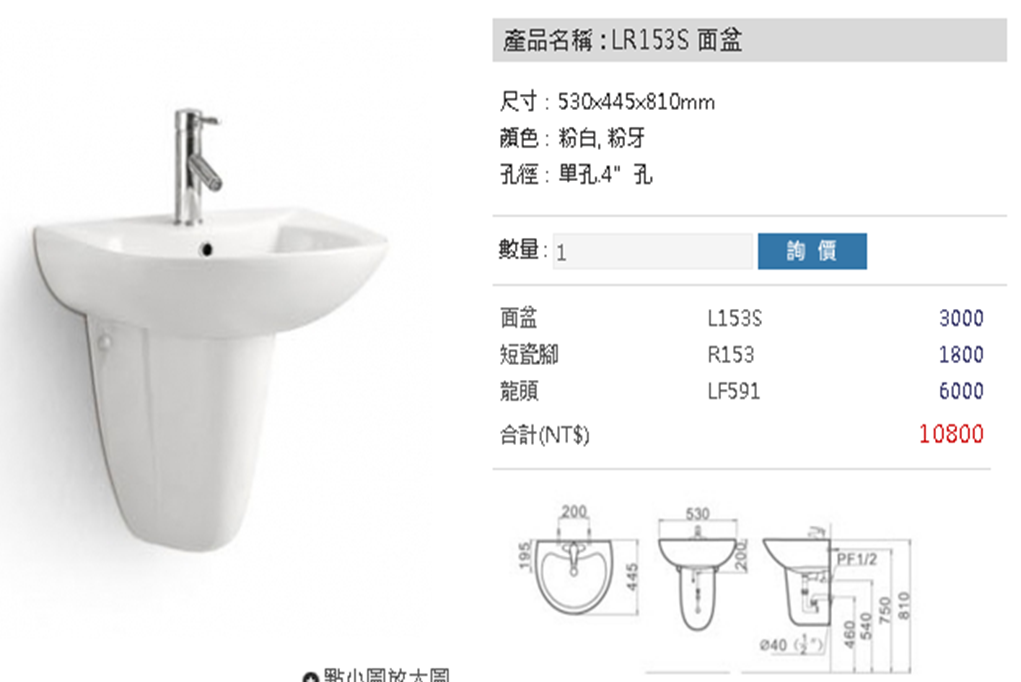The image size is (1021, 682).
Task: Select the LF591 faucet model code
Action: click(733, 391)
